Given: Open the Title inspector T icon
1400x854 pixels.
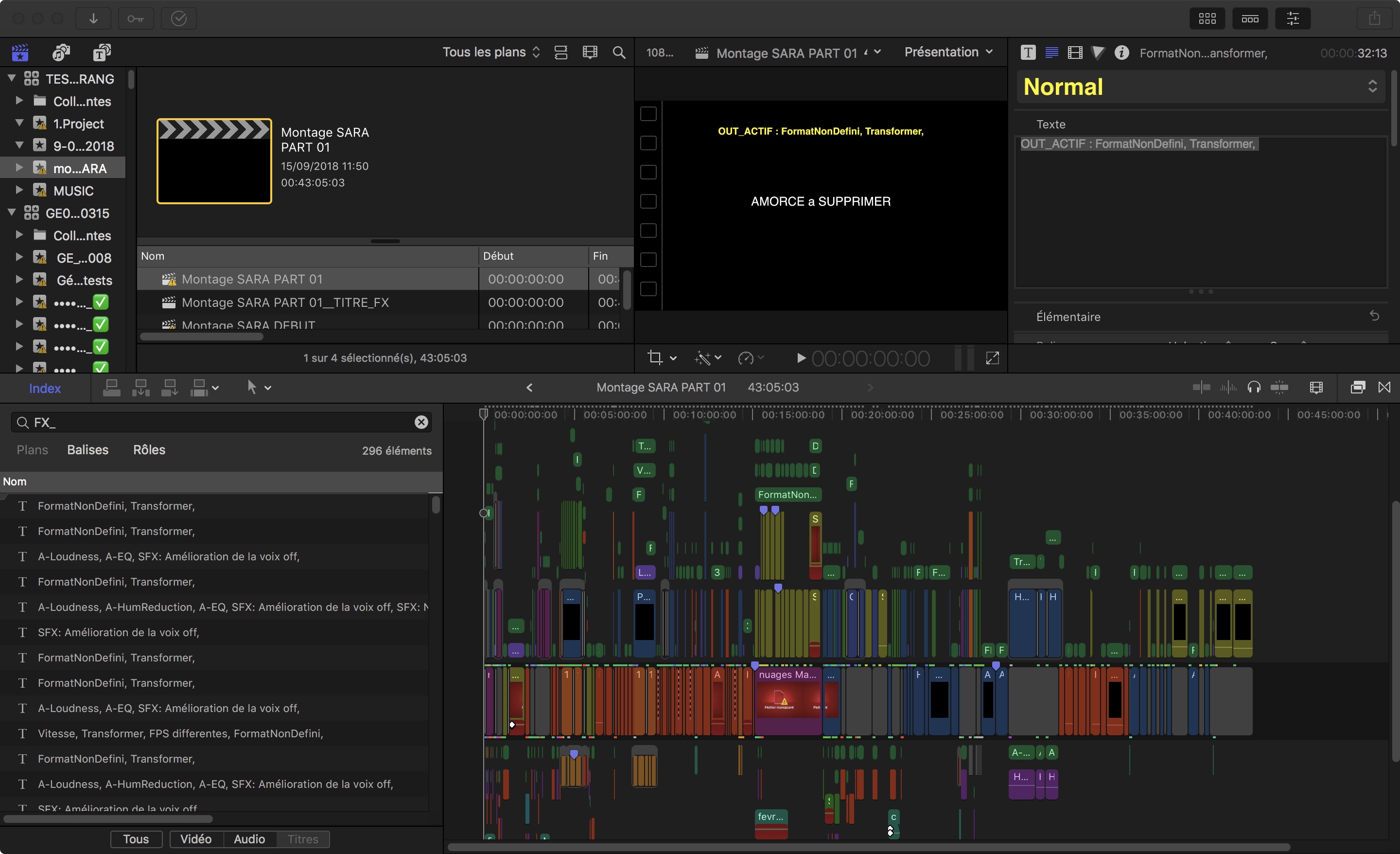Looking at the screenshot, I should 1028,53.
